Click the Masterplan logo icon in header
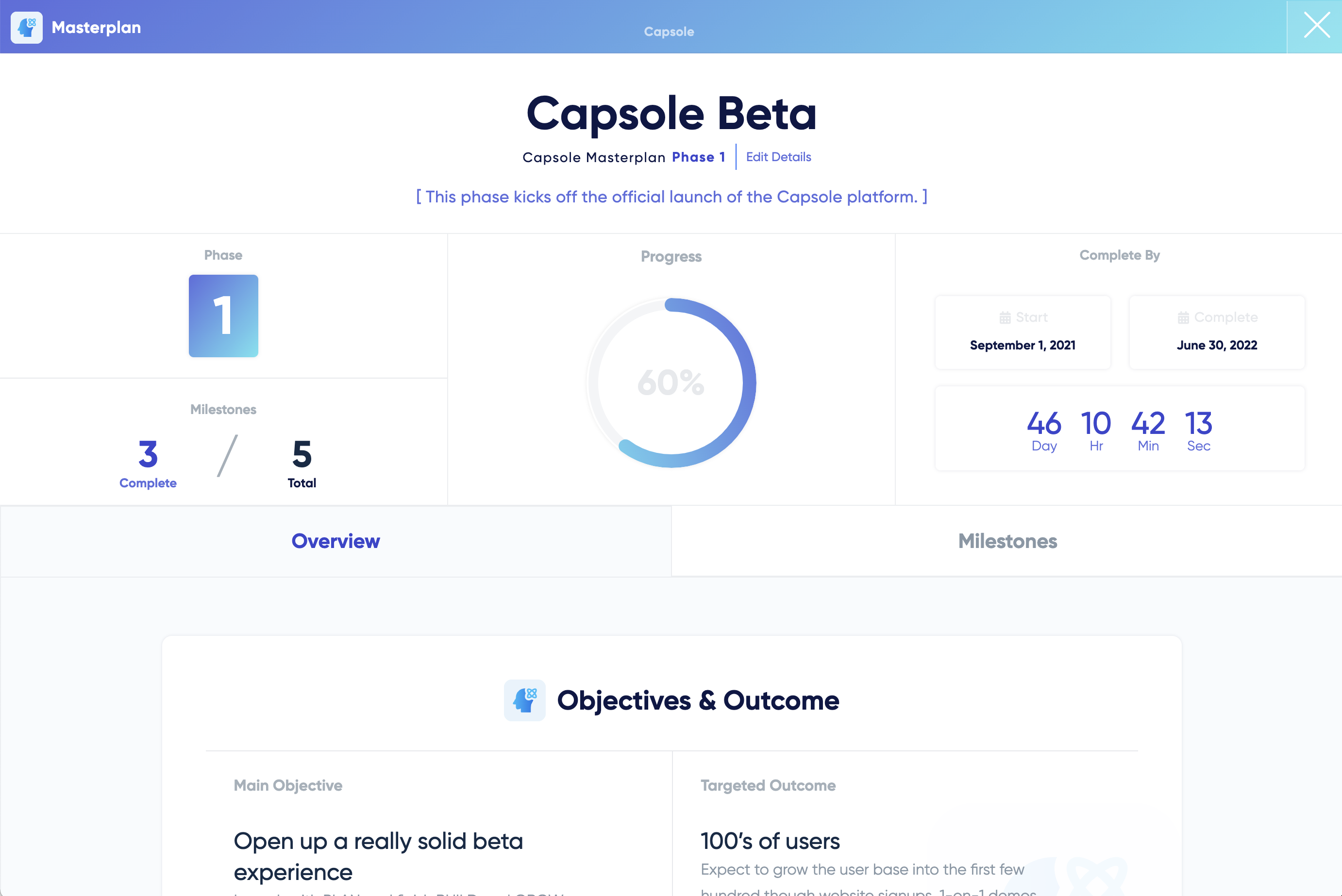The height and width of the screenshot is (896, 1342). point(26,27)
